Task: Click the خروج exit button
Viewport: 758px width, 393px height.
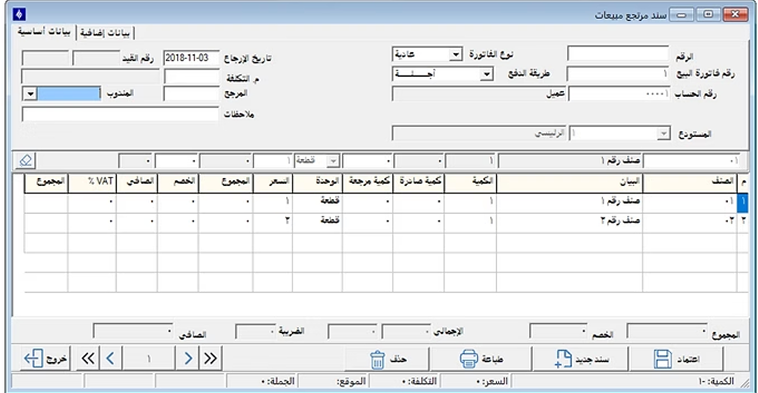Action: pos(45,359)
